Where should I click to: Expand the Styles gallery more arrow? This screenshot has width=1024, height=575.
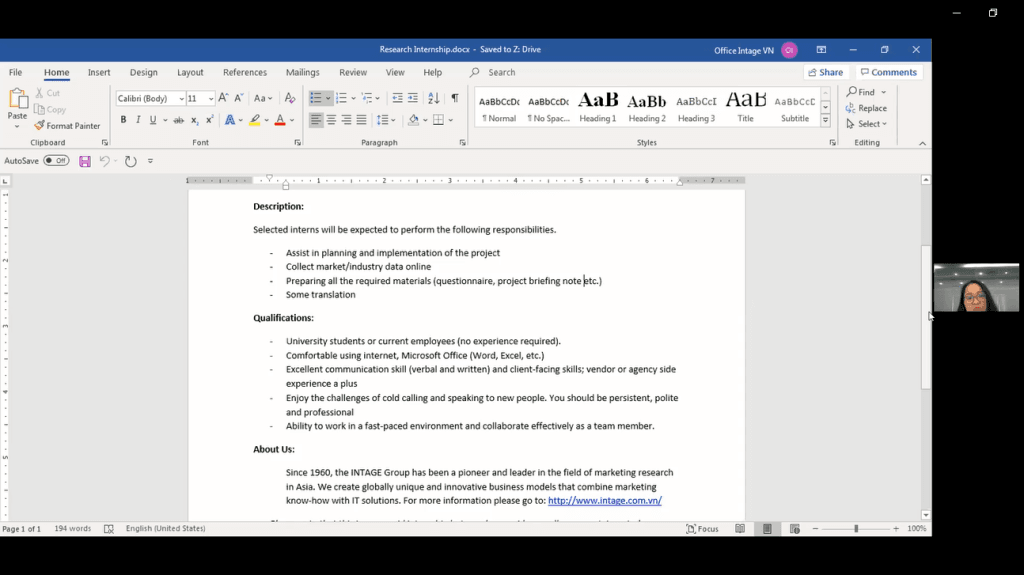coord(825,120)
